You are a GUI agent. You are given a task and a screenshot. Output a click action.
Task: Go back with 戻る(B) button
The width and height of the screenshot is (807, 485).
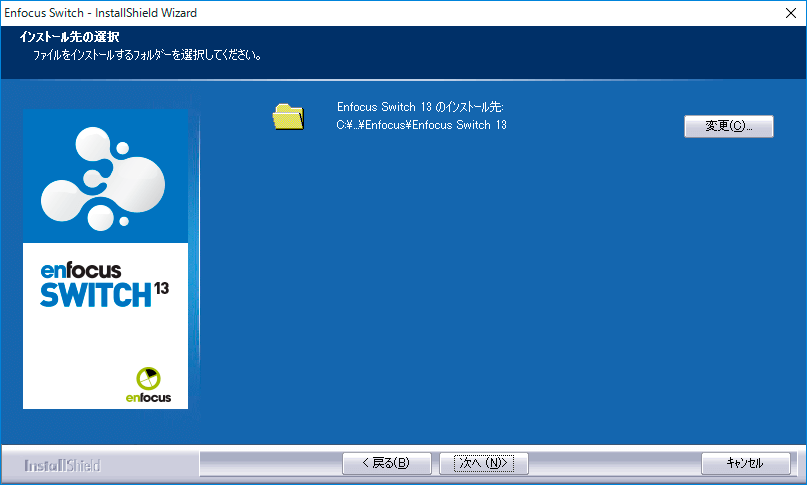(387, 463)
